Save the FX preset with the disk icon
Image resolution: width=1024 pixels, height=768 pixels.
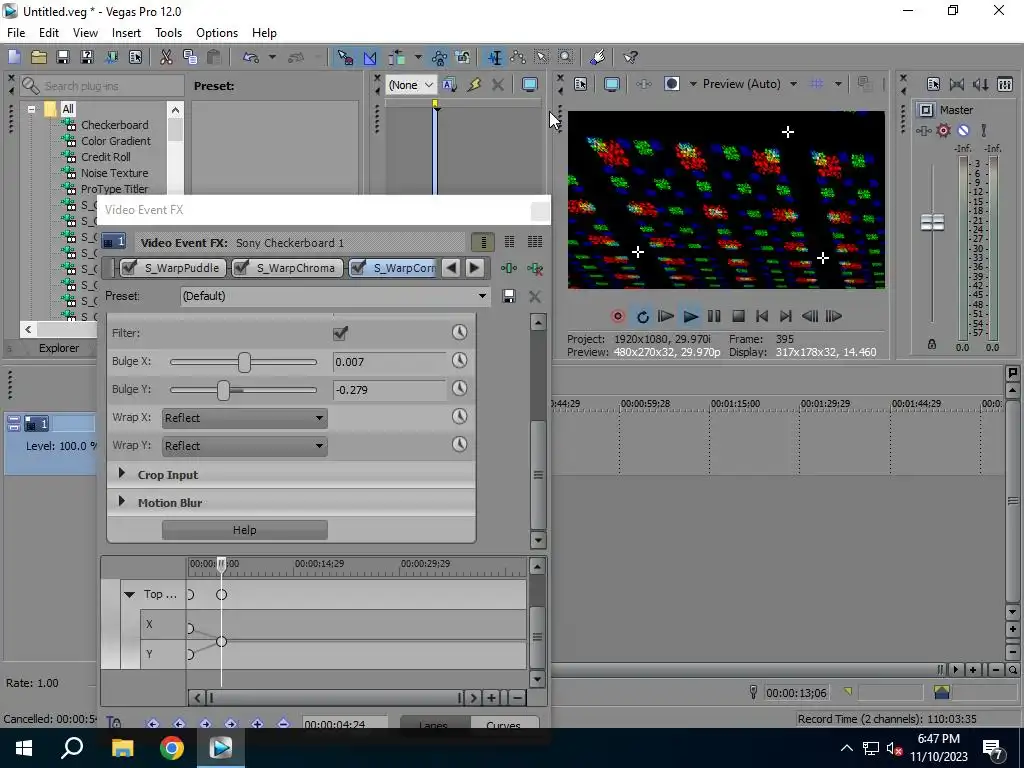click(x=509, y=296)
